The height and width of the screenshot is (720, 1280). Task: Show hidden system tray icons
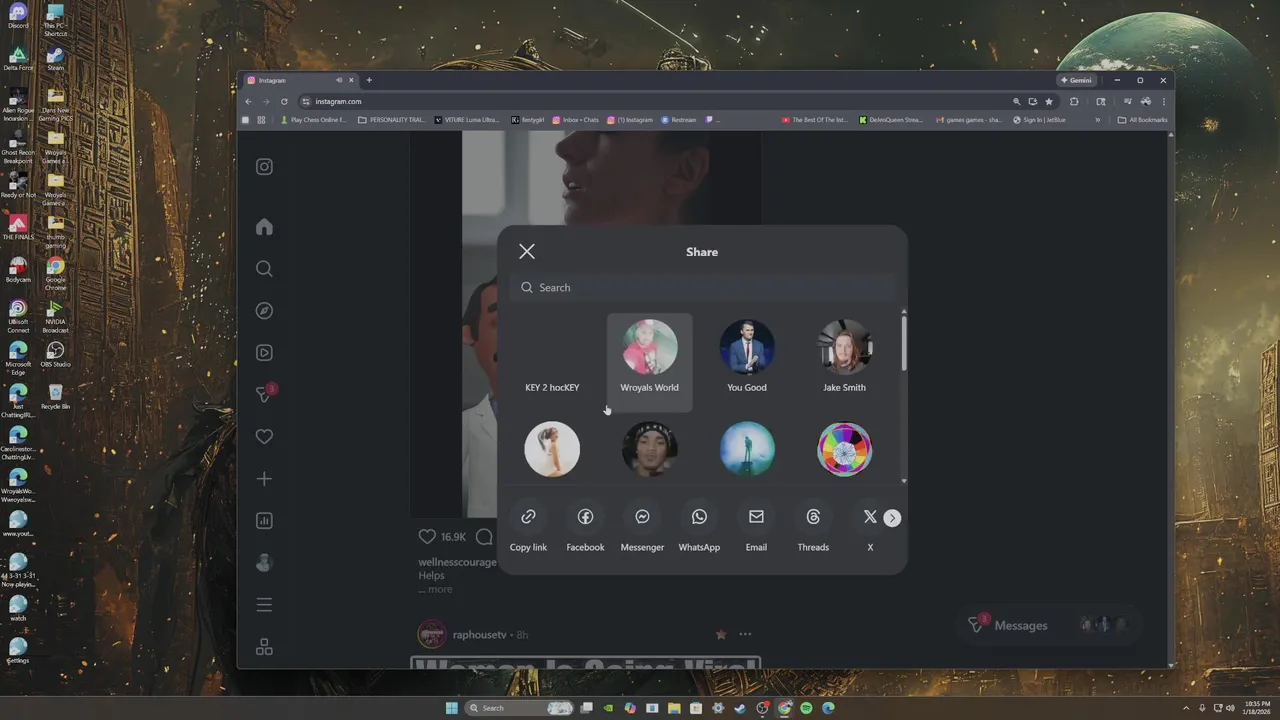tap(1186, 708)
